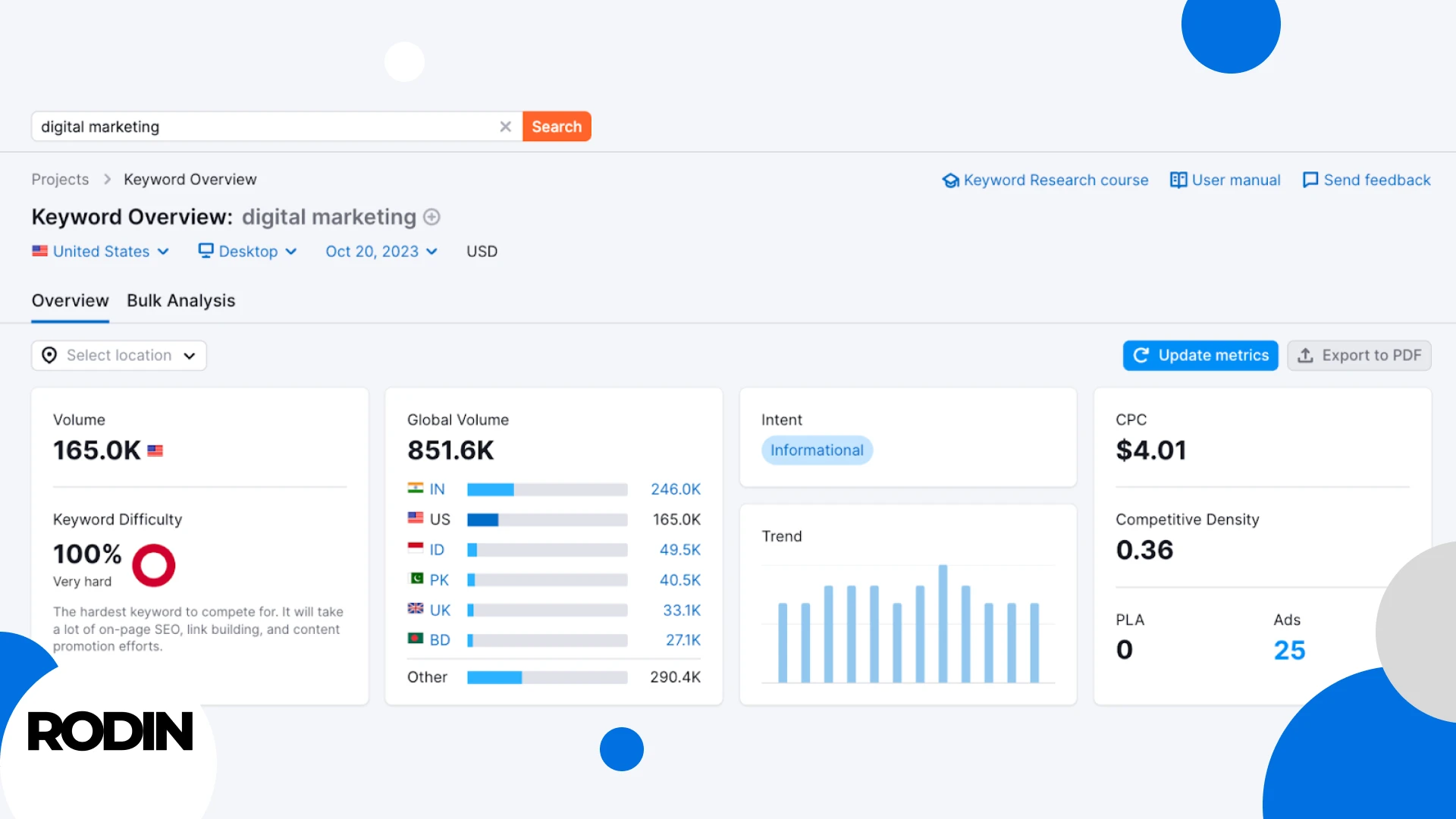
Task: Switch to the Bulk Analysis tab
Action: click(180, 301)
